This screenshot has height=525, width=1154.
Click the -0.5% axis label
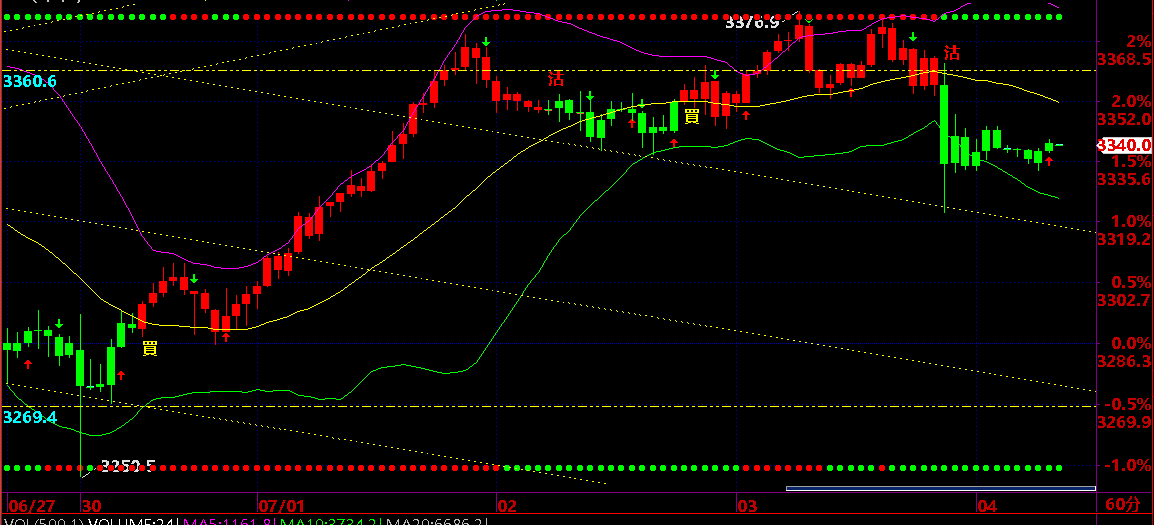(1128, 404)
